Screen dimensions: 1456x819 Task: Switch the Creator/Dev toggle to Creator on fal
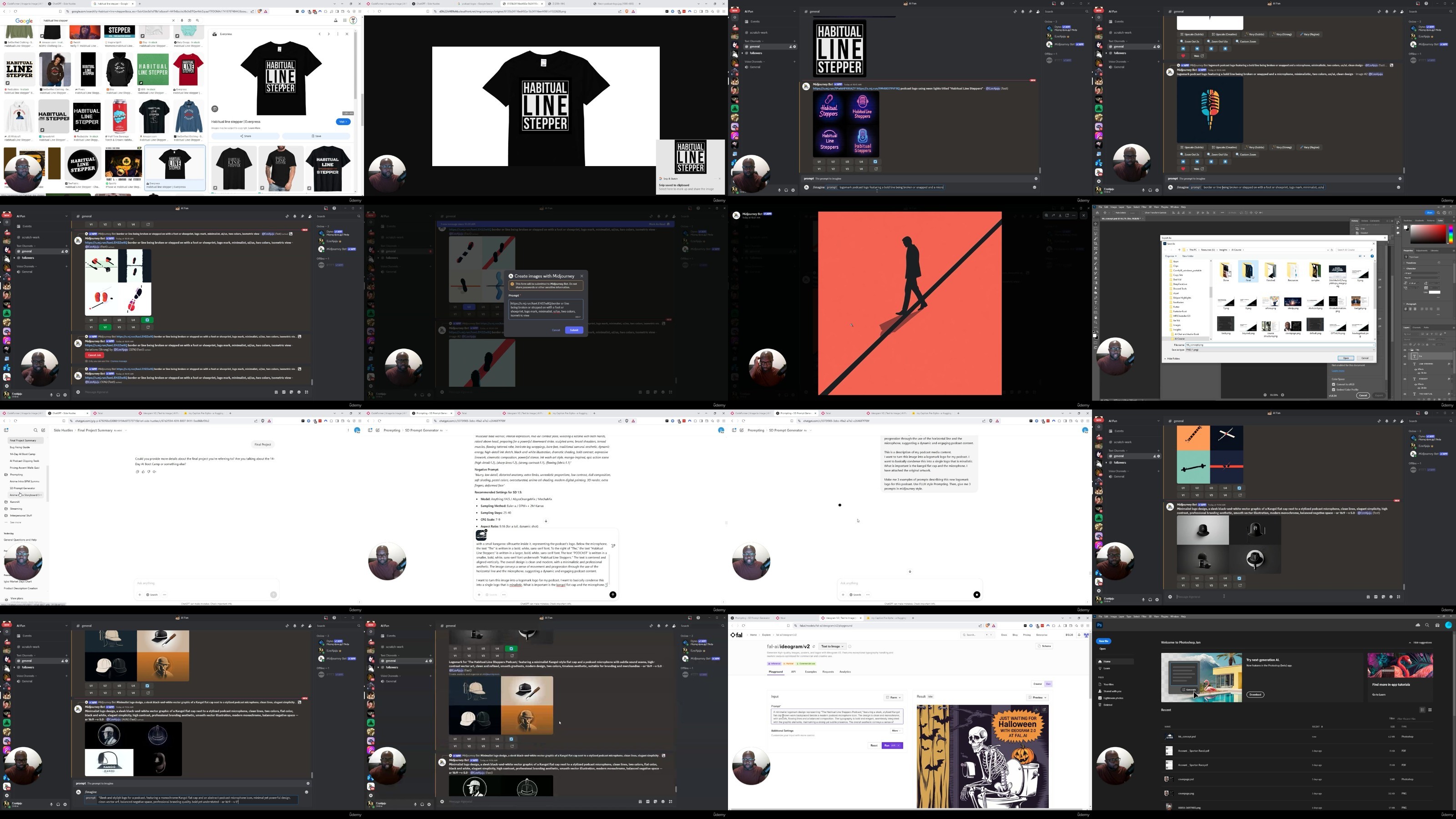tap(1038, 684)
